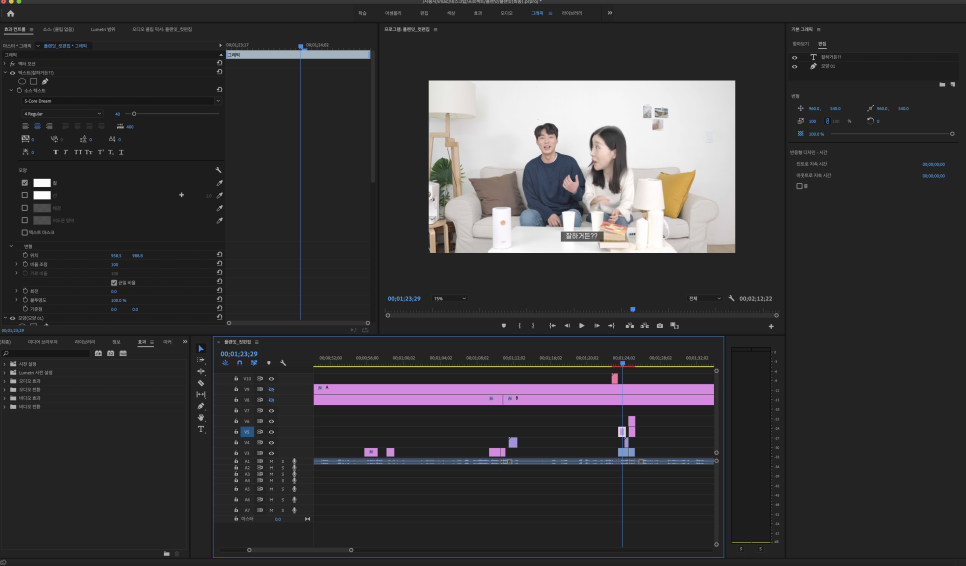Toggle uniform scale checkbox

point(114,282)
